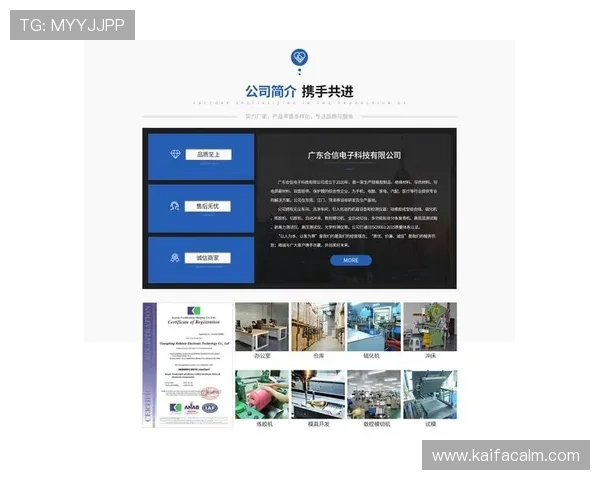Image resolution: width=600 pixels, height=480 pixels.
Task: Select the 品质至上 label button
Action: tap(208, 155)
